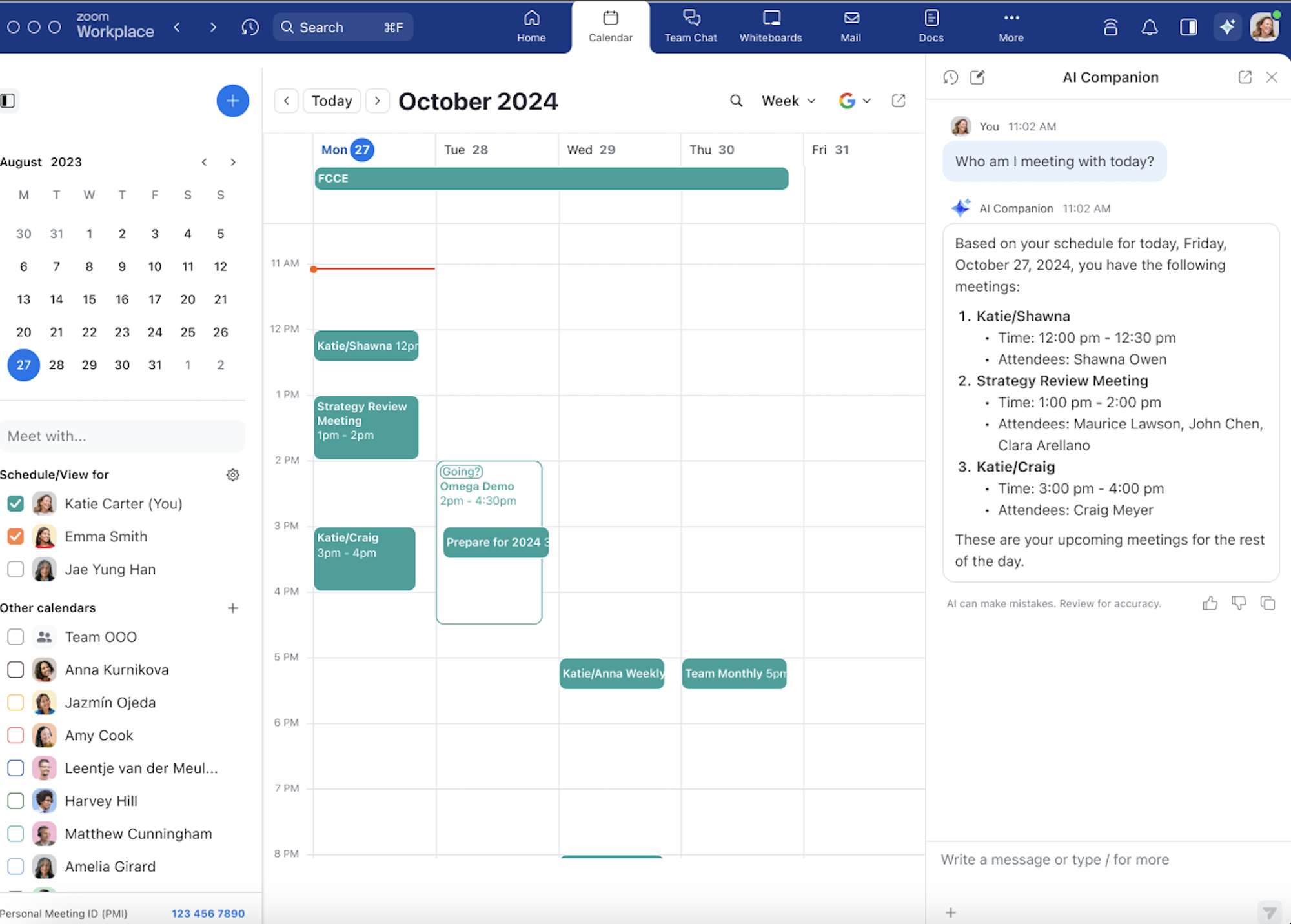
Task: Open AI Companion chat history icon
Action: pos(950,77)
